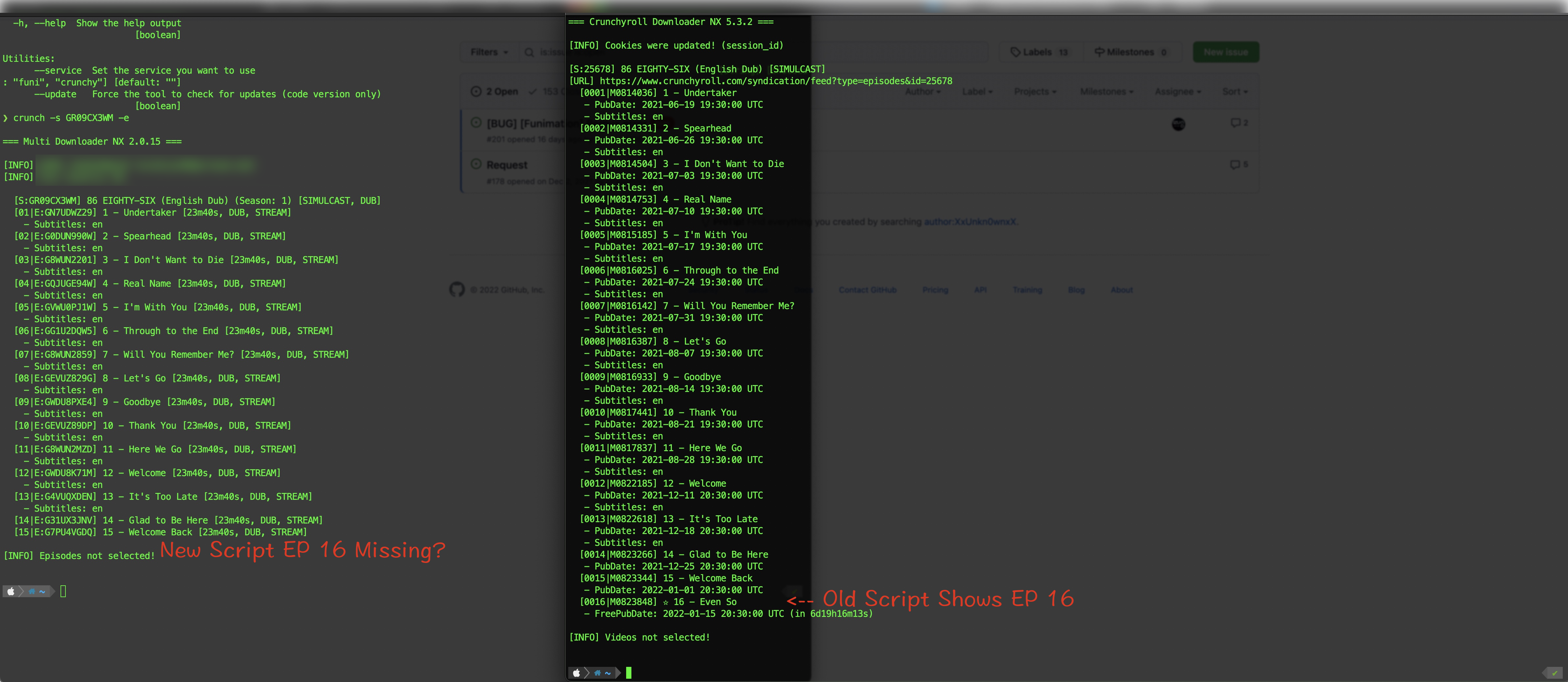
Task: Click '[INFO] Cookies were updated! (session_id)' line
Action: pyautogui.click(x=676, y=46)
